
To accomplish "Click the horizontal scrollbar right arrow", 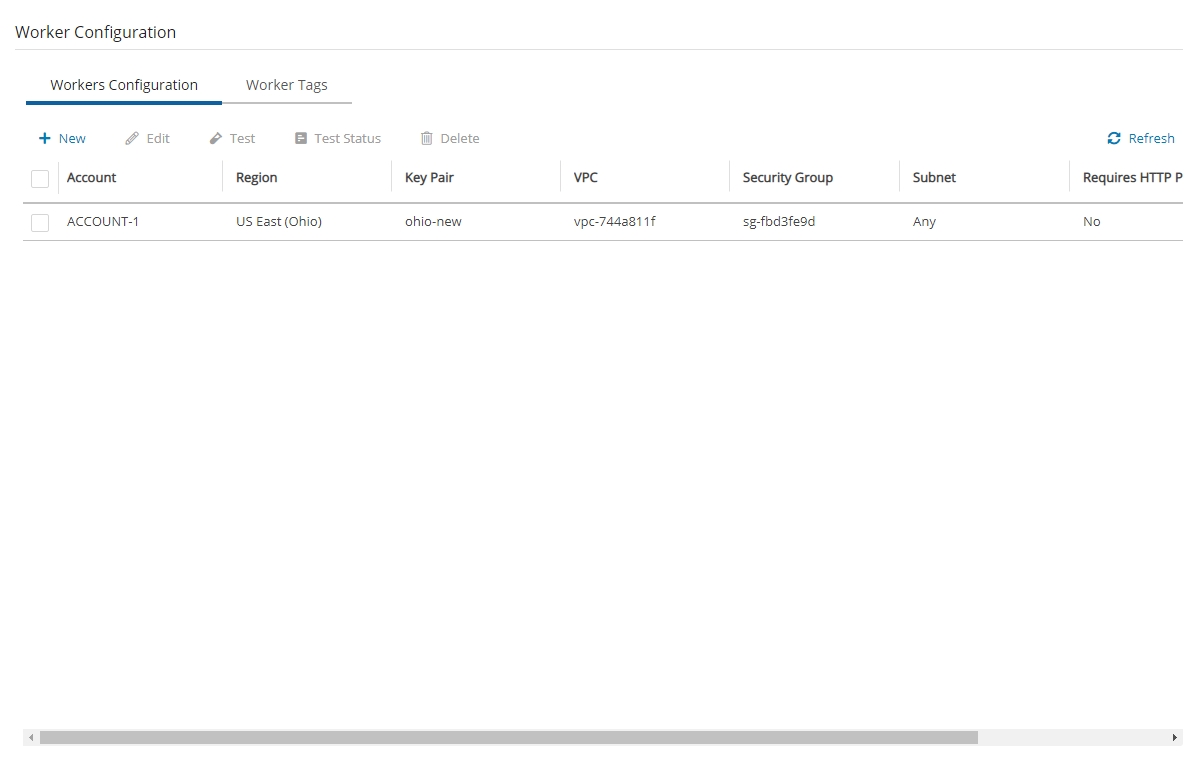I will 1174,738.
